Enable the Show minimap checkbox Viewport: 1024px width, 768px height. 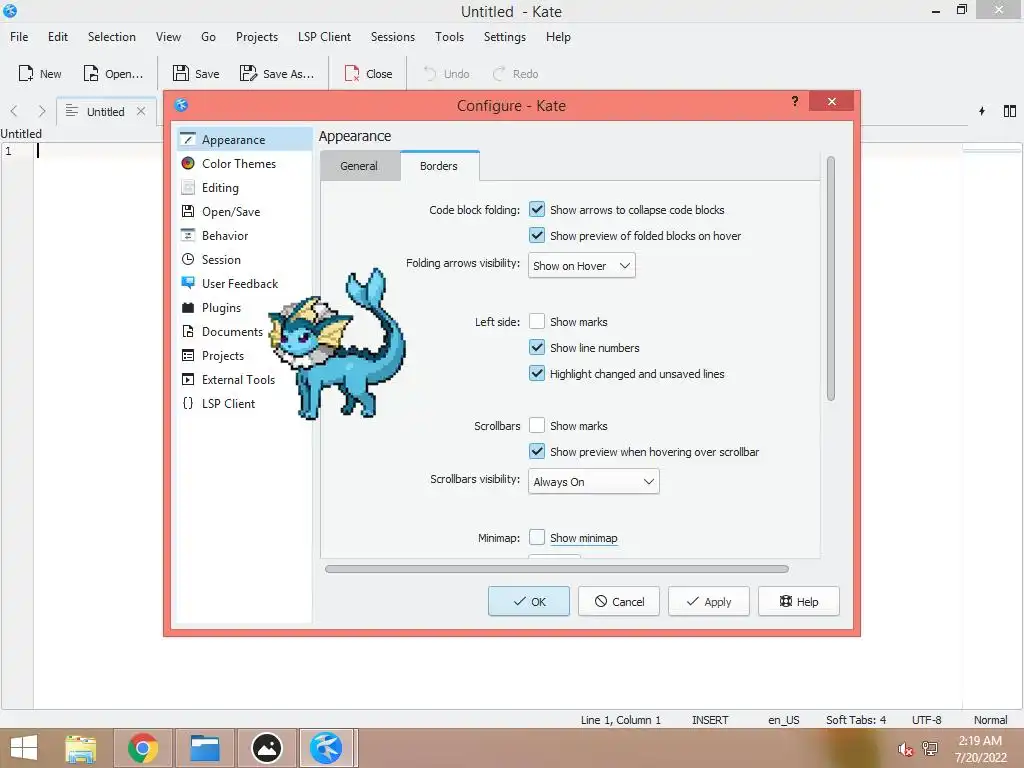coord(537,537)
